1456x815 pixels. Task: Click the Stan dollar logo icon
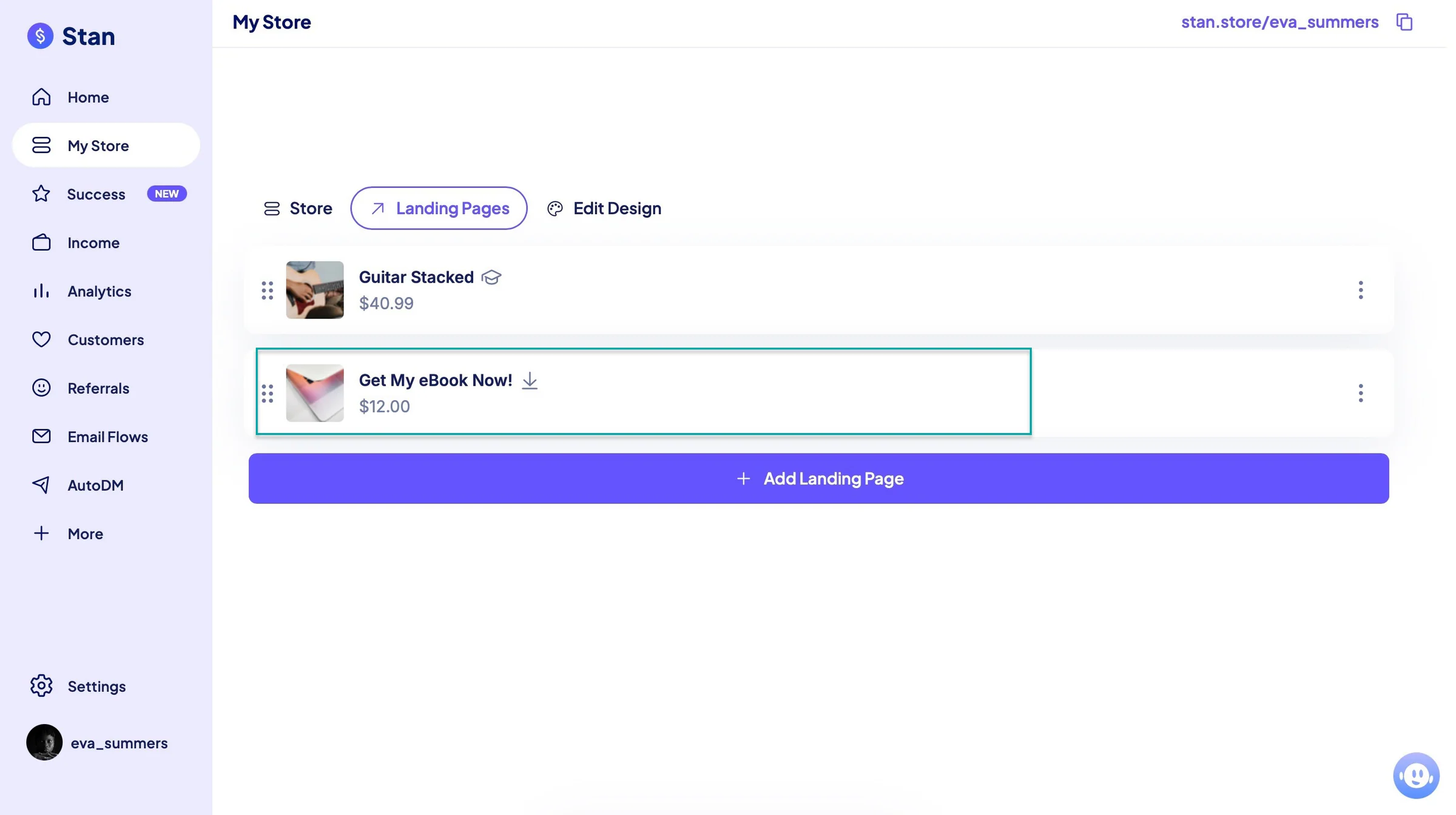tap(40, 36)
